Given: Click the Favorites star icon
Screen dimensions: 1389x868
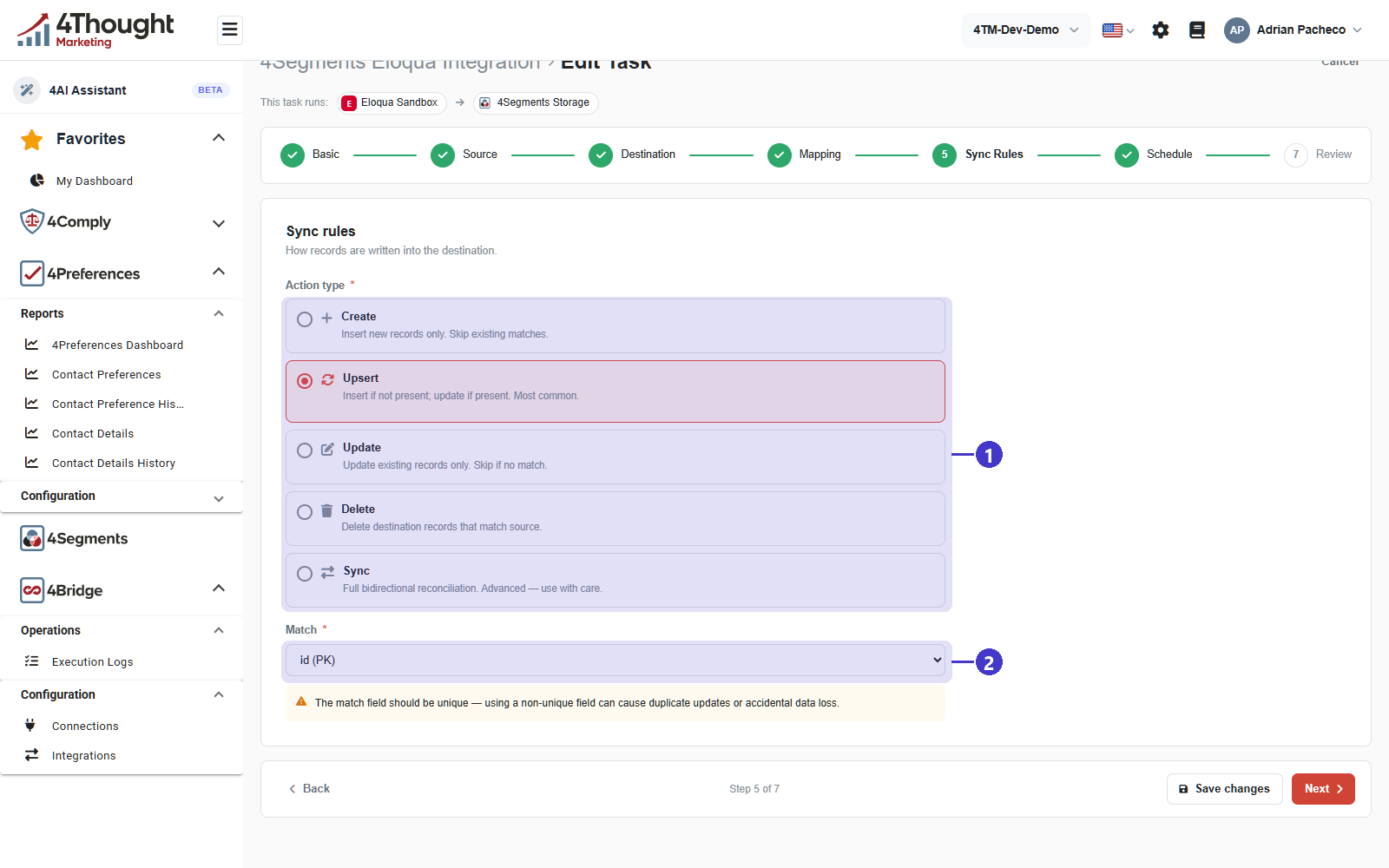Looking at the screenshot, I should coord(32,139).
